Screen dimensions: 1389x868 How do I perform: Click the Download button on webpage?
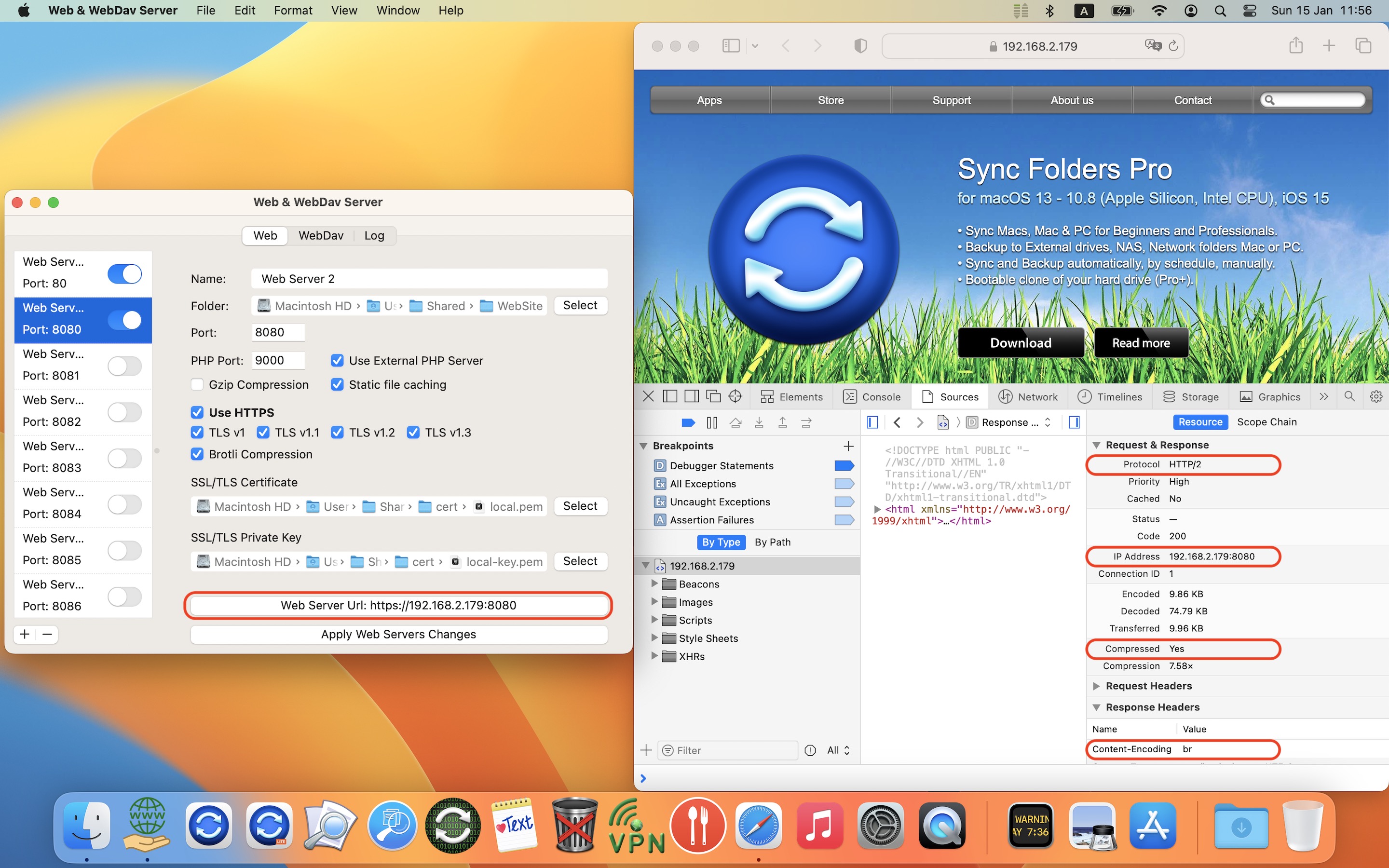(x=1021, y=343)
